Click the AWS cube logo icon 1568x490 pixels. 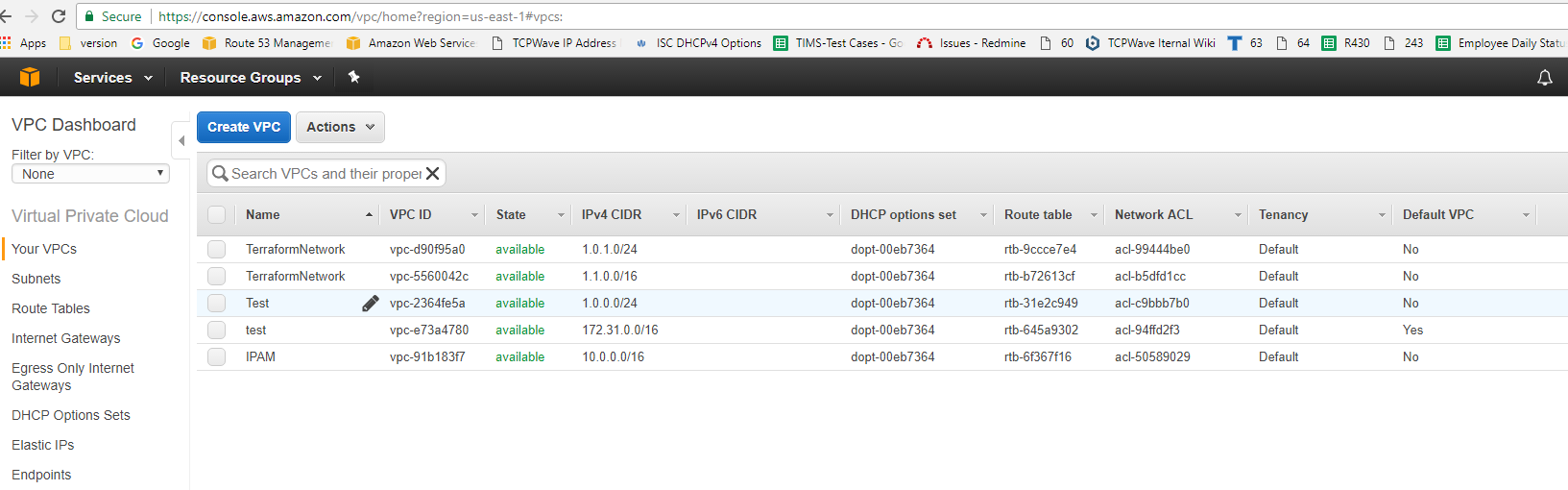click(30, 77)
